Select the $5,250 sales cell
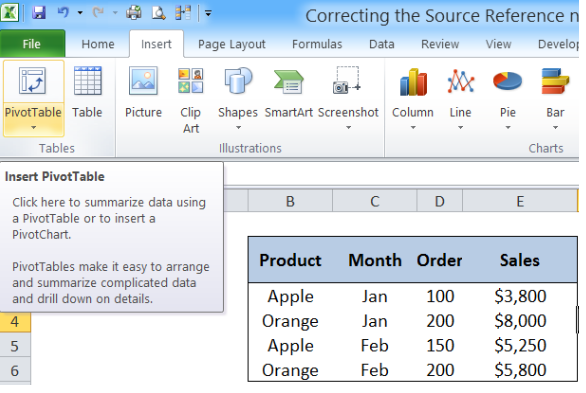The width and height of the screenshot is (586, 393). click(520, 346)
